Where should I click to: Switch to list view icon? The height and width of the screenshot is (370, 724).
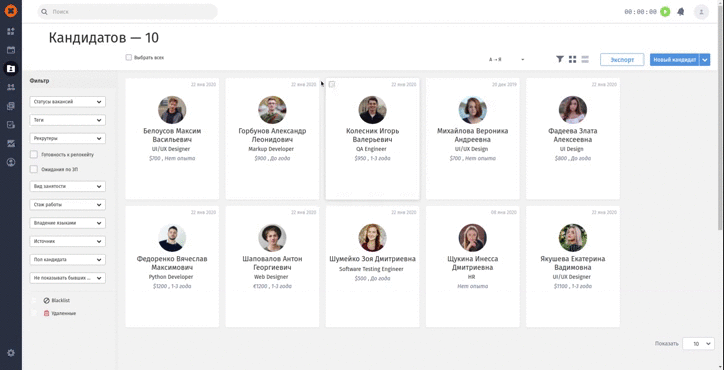(x=585, y=59)
